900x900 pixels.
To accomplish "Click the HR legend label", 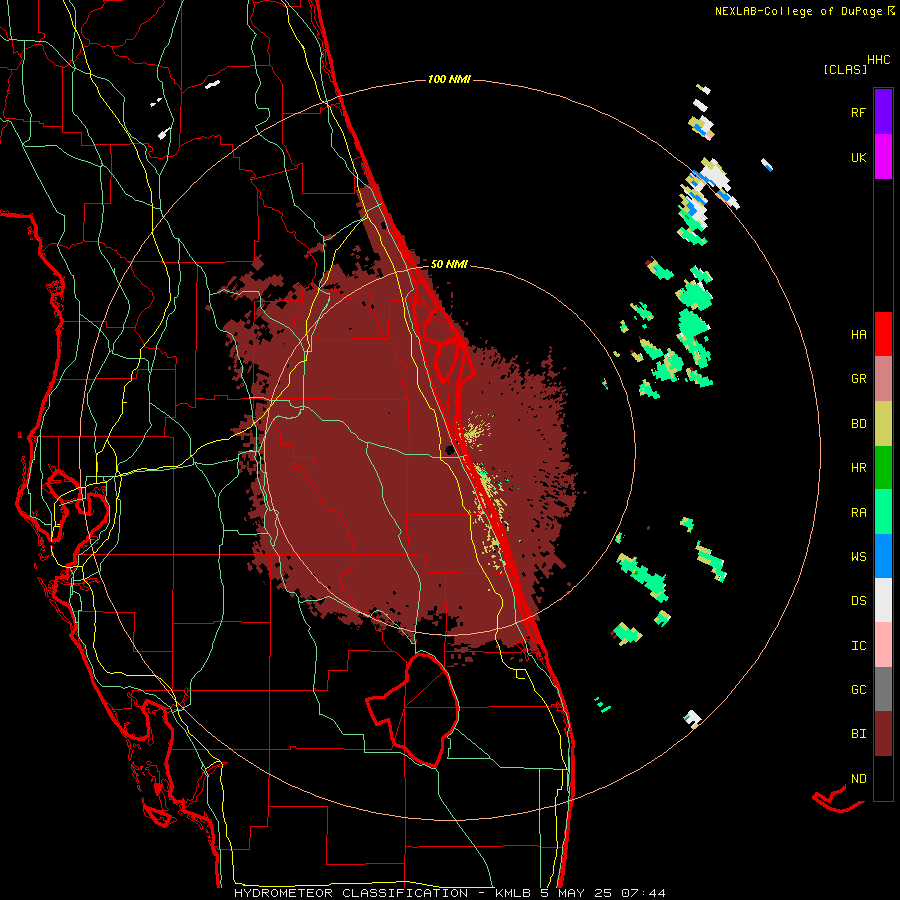I will click(x=858, y=468).
